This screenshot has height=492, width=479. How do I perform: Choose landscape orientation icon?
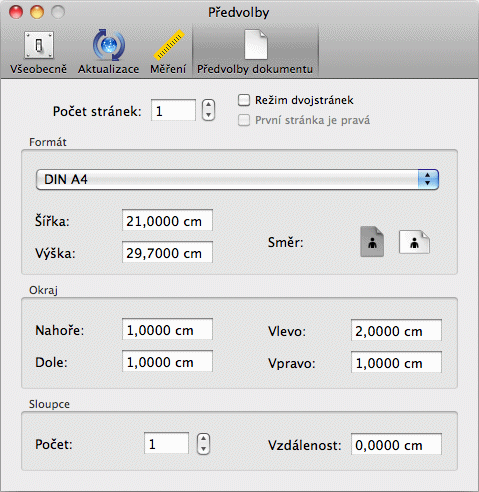414,242
